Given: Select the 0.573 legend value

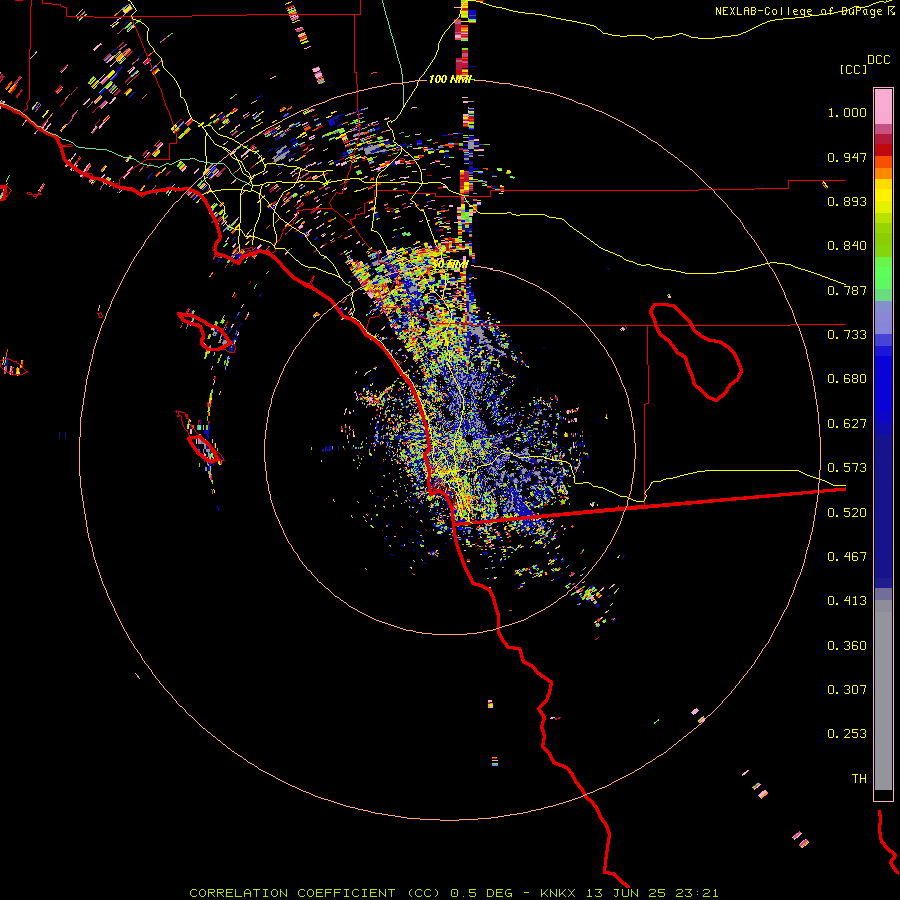Looking at the screenshot, I should [x=847, y=468].
